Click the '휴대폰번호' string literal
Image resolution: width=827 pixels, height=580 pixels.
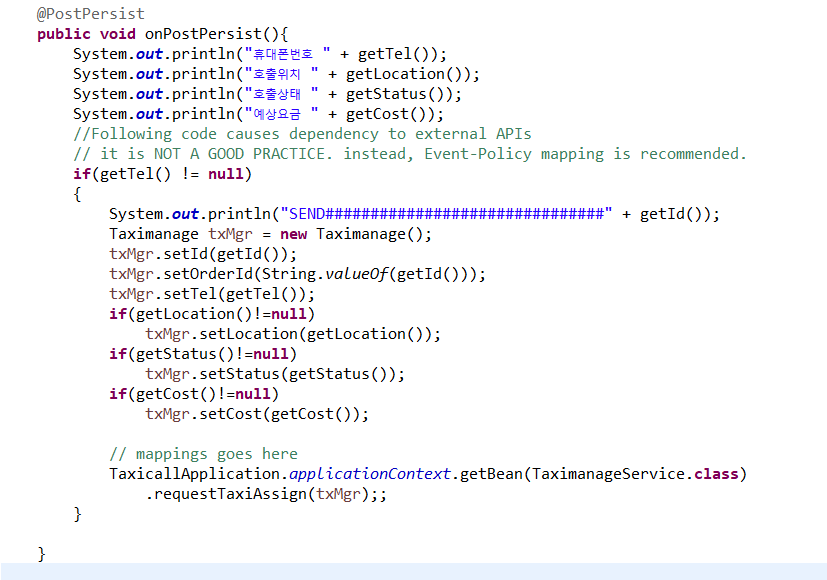tap(288, 54)
